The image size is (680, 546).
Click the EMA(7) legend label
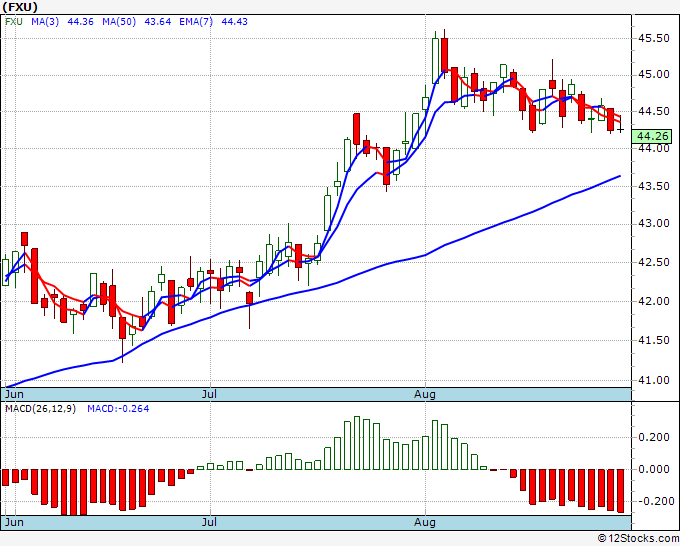[x=196, y=22]
